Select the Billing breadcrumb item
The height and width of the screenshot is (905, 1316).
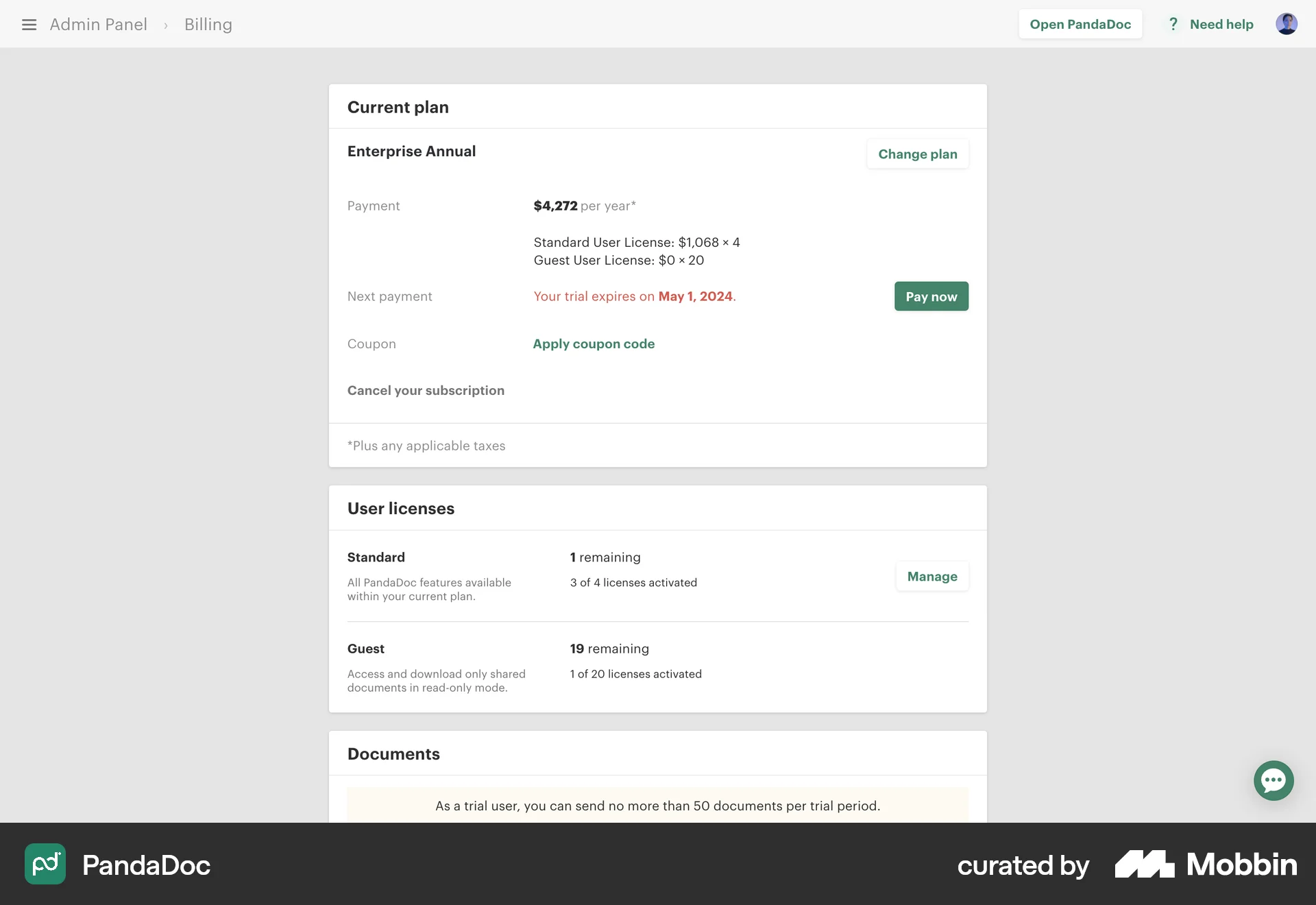click(x=208, y=24)
